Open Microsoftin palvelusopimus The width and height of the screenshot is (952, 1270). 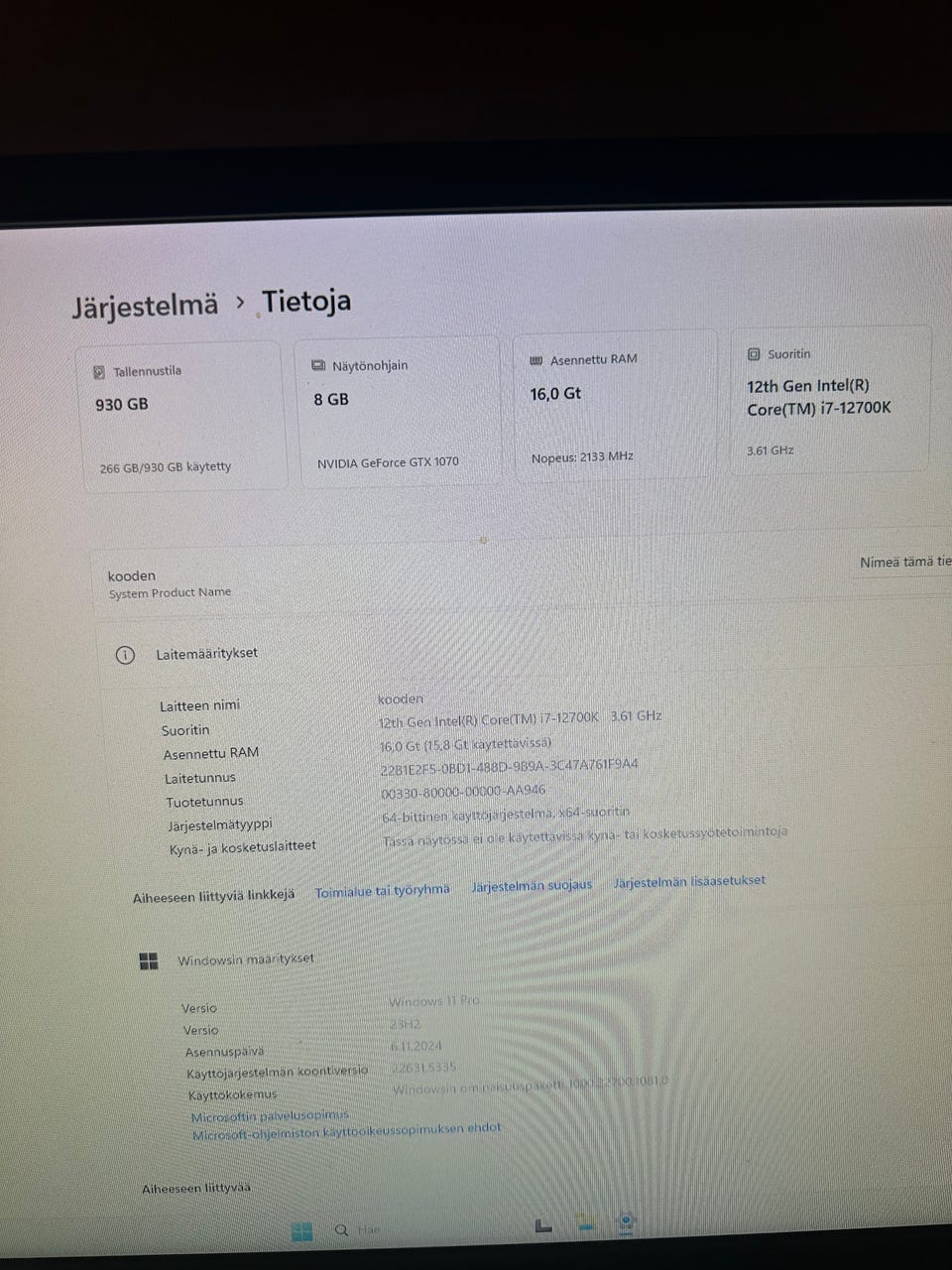[x=270, y=1115]
